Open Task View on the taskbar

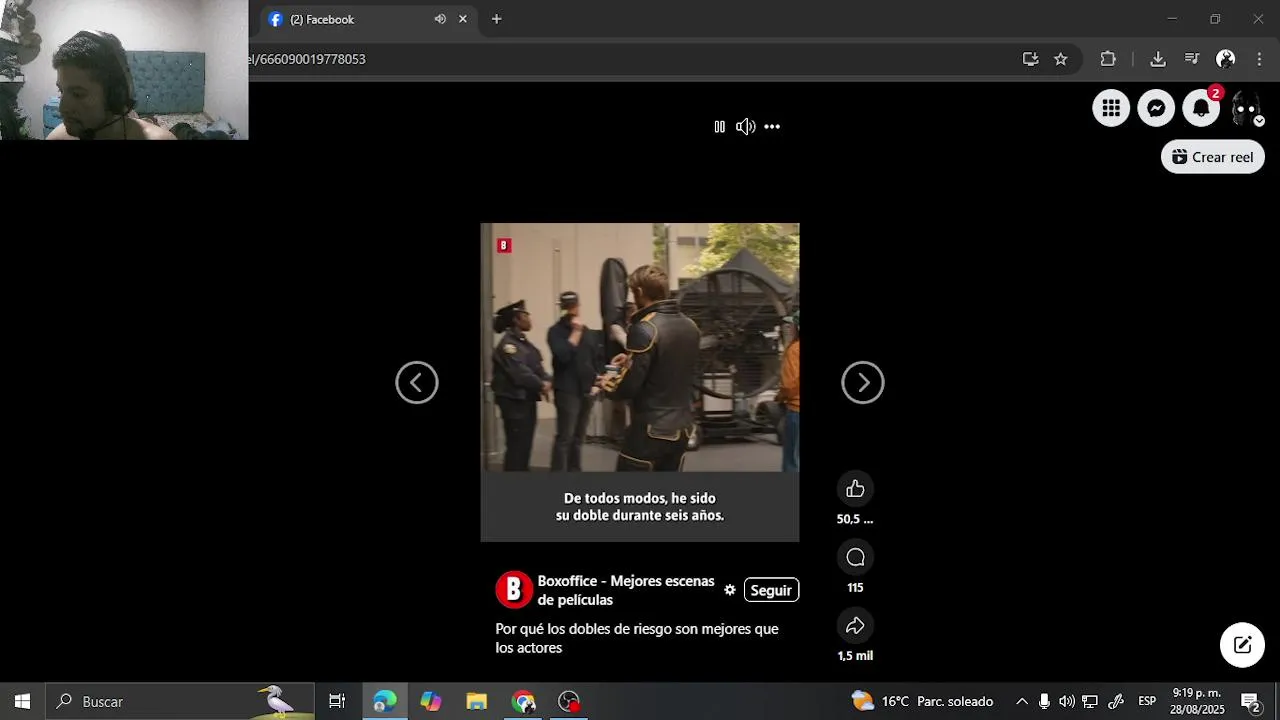pos(337,701)
